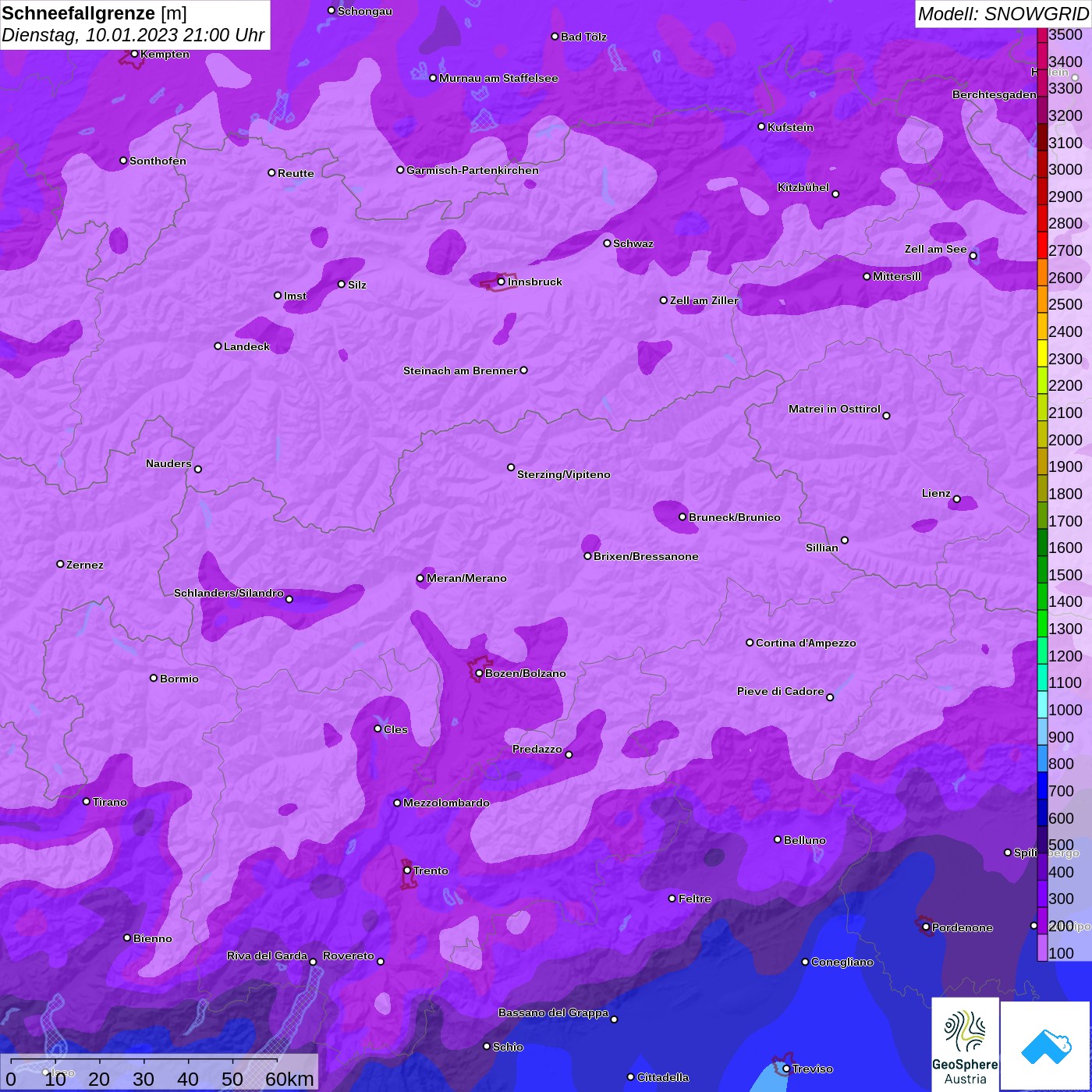The height and width of the screenshot is (1092, 1092).
Task: Click the Garmisch-Partenkirchen marker dot
Action: [x=400, y=170]
